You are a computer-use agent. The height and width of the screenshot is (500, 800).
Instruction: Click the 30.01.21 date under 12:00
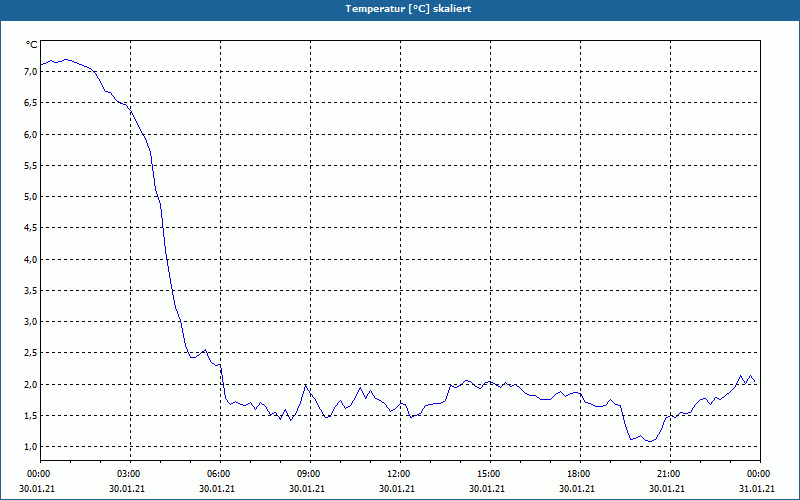pyautogui.click(x=397, y=489)
